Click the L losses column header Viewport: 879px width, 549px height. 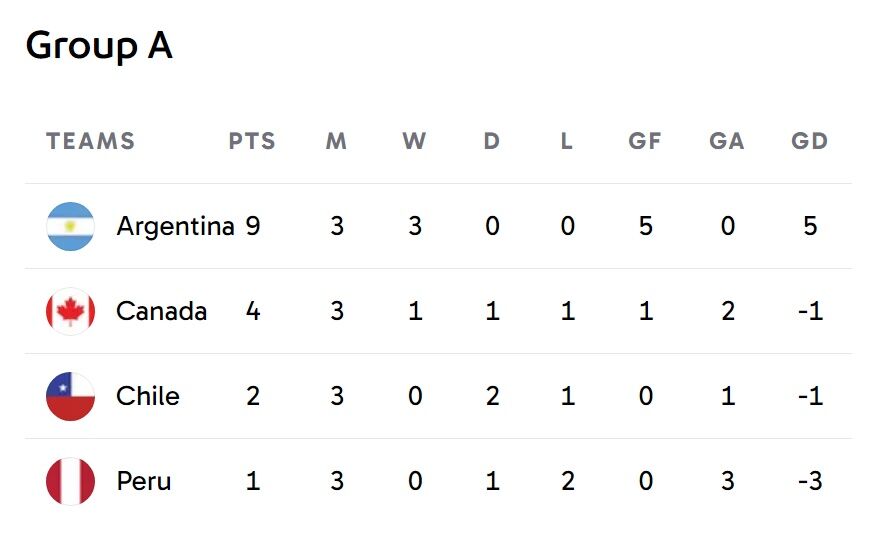point(567,141)
